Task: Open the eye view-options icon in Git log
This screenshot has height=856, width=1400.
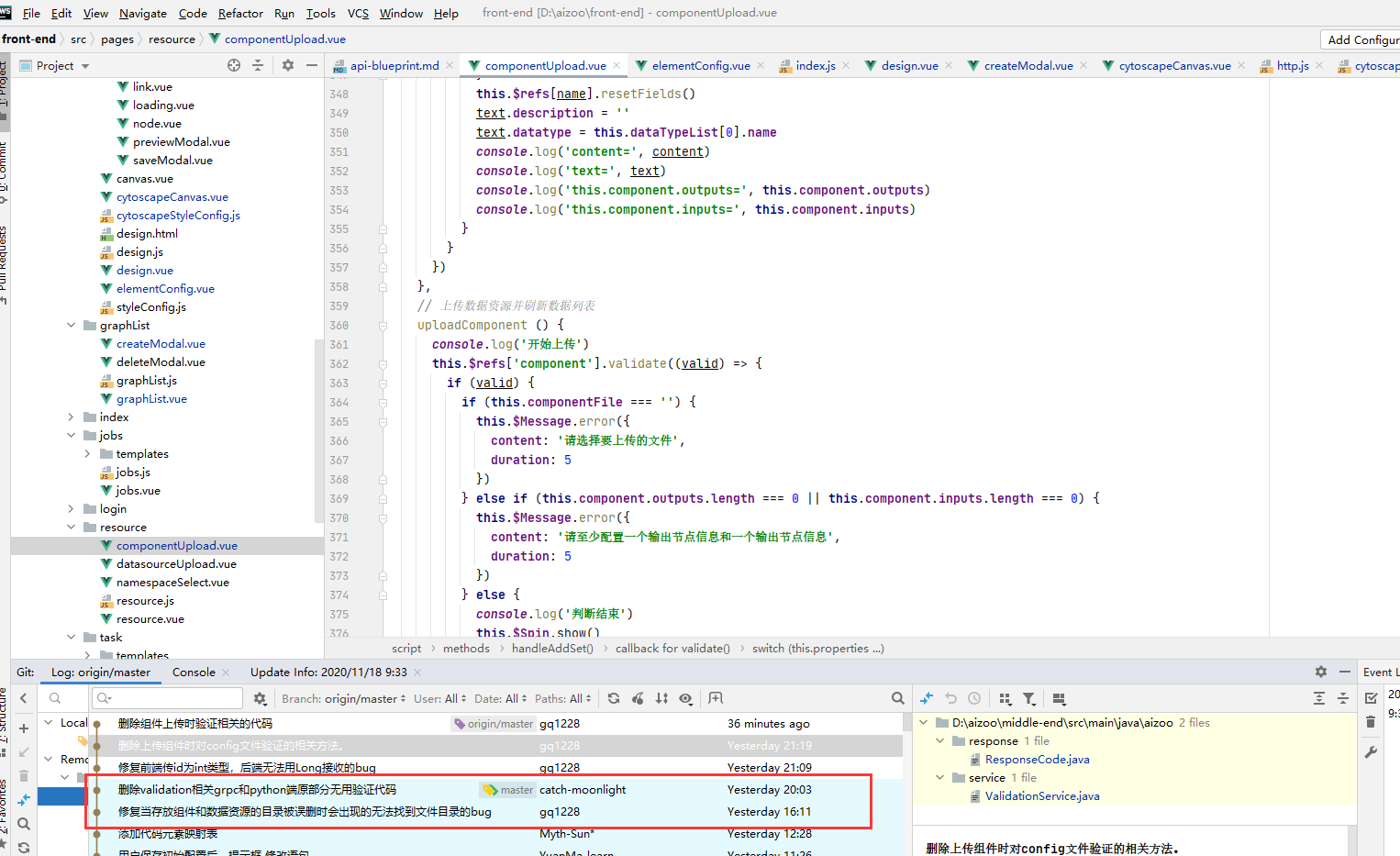Action: pos(685,698)
